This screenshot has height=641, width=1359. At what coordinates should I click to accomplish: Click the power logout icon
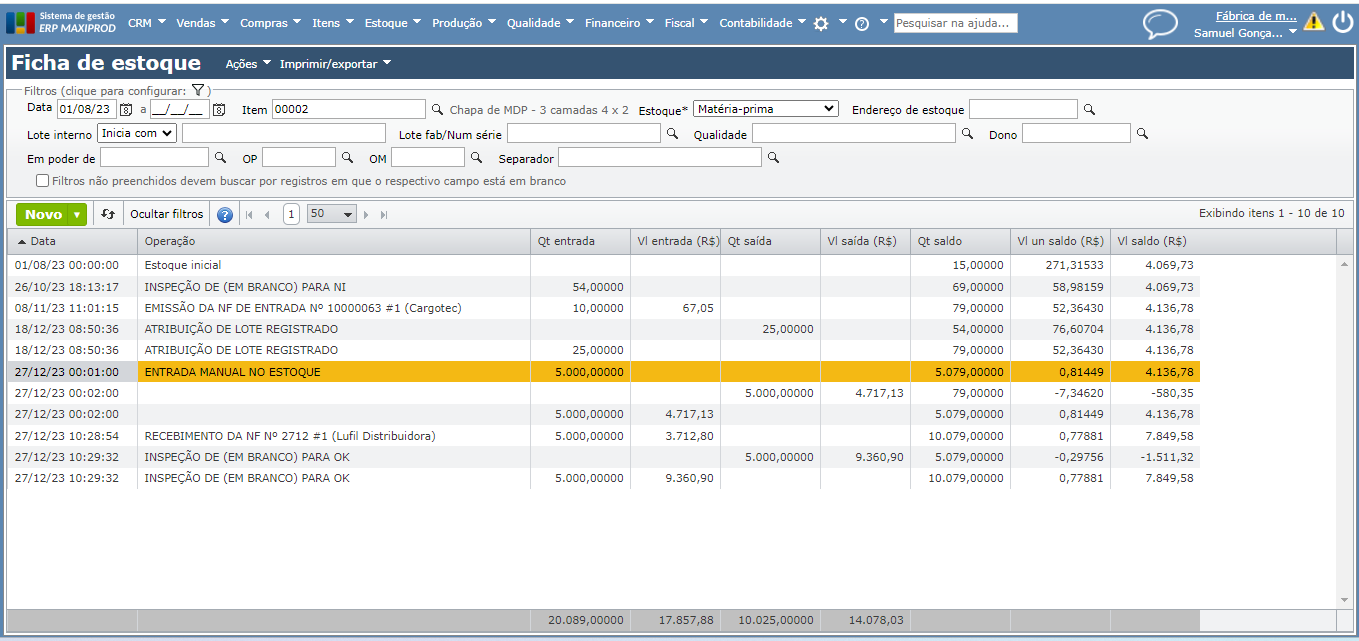click(1342, 22)
